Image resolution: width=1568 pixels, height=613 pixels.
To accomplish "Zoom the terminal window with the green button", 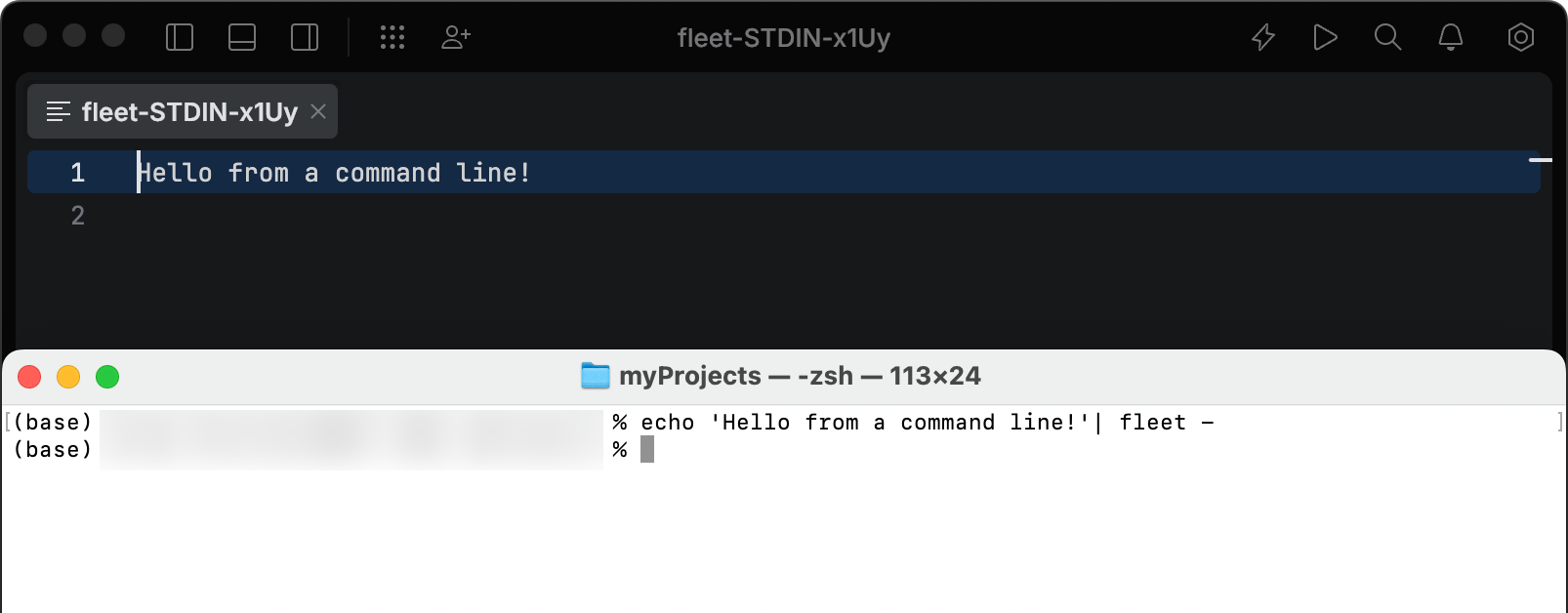I will (107, 376).
